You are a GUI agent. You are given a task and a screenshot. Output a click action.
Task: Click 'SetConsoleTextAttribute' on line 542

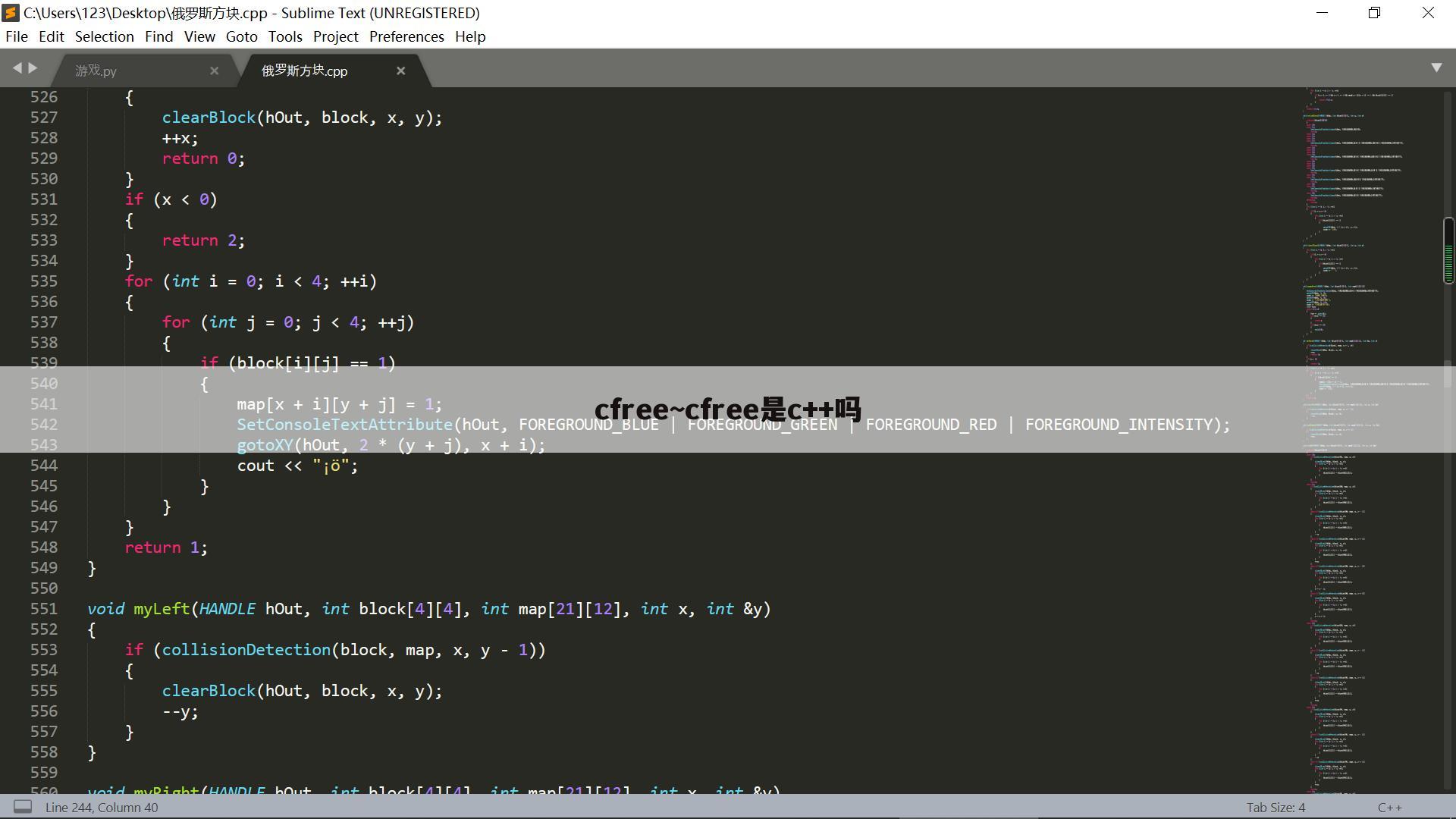coord(344,425)
